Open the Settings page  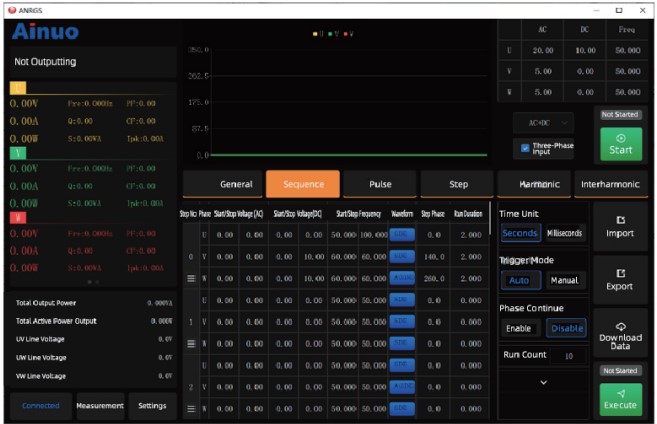coord(152,405)
